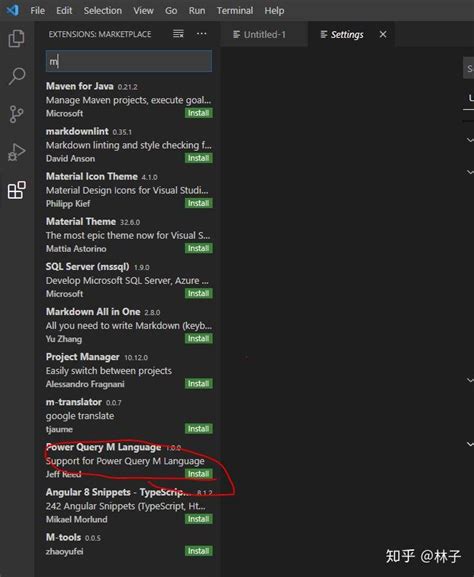Select the SQL Server (mssql) extension entry

(x=129, y=280)
